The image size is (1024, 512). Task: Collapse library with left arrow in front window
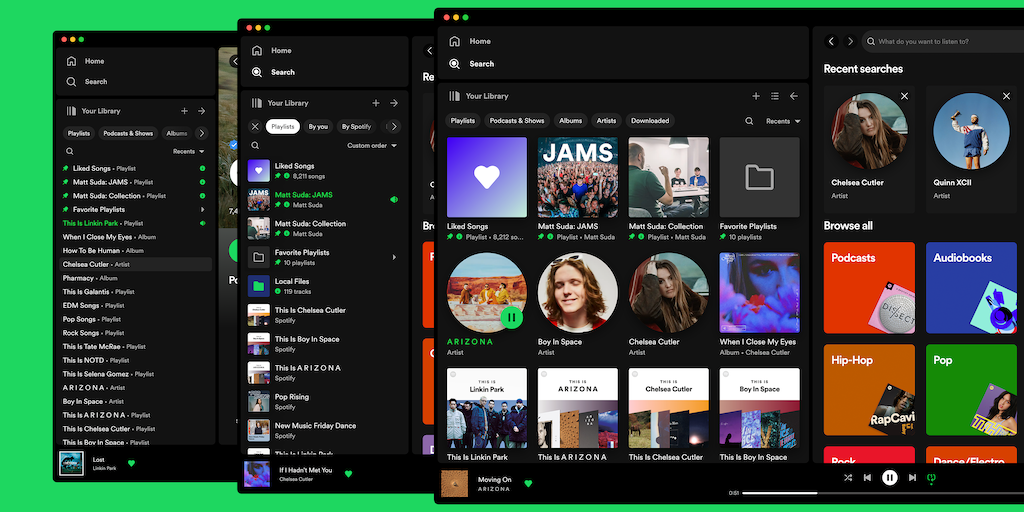point(793,96)
